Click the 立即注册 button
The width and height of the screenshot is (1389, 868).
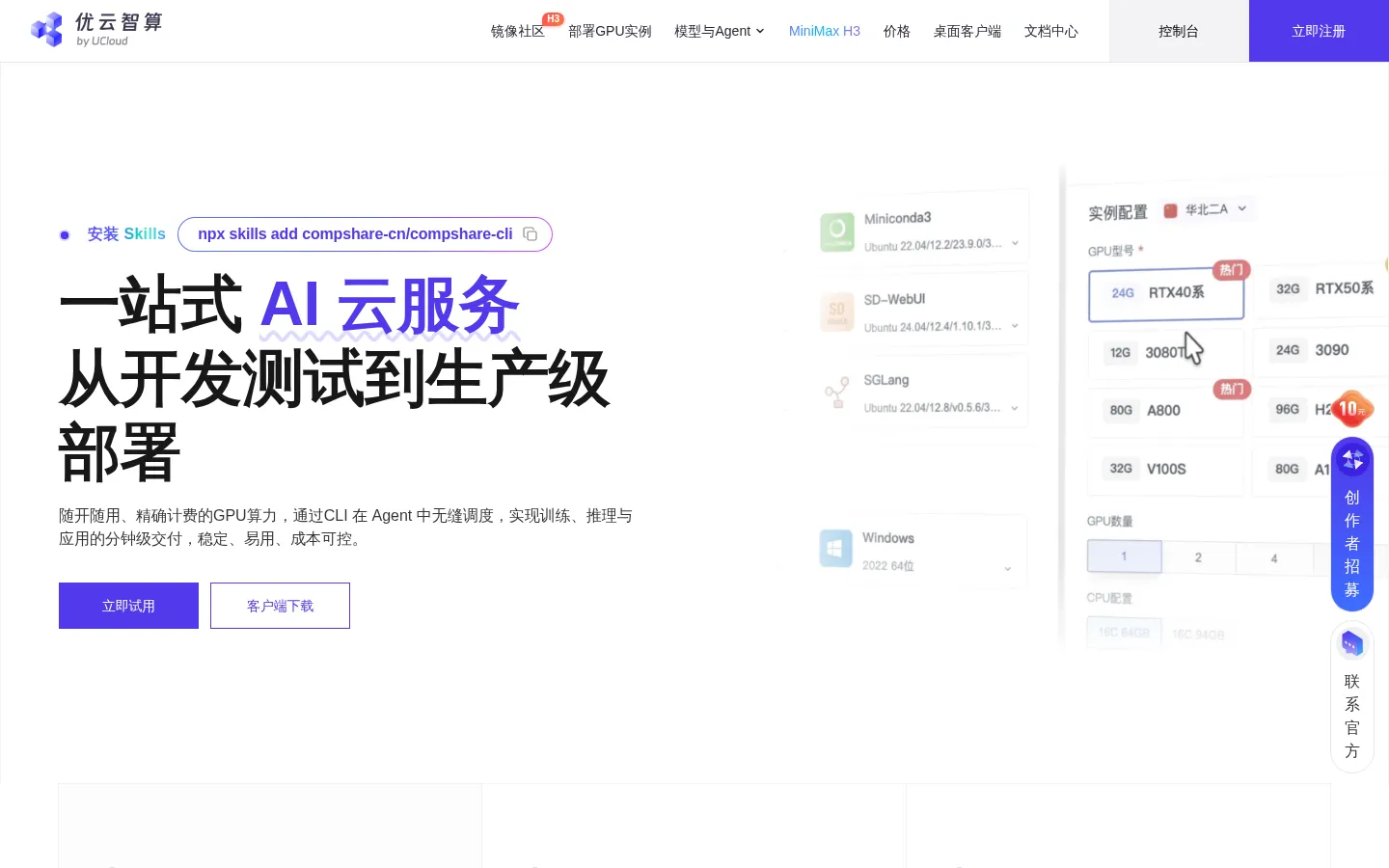pos(1319,31)
